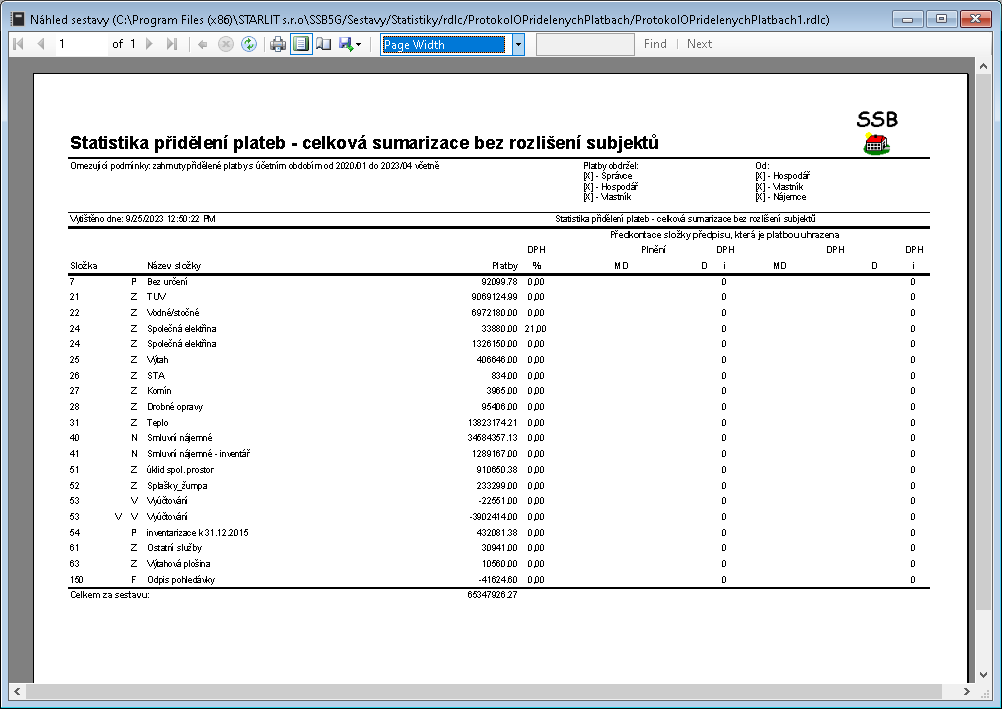Print the report
Image resolution: width=1002 pixels, height=709 pixels.
278,44
